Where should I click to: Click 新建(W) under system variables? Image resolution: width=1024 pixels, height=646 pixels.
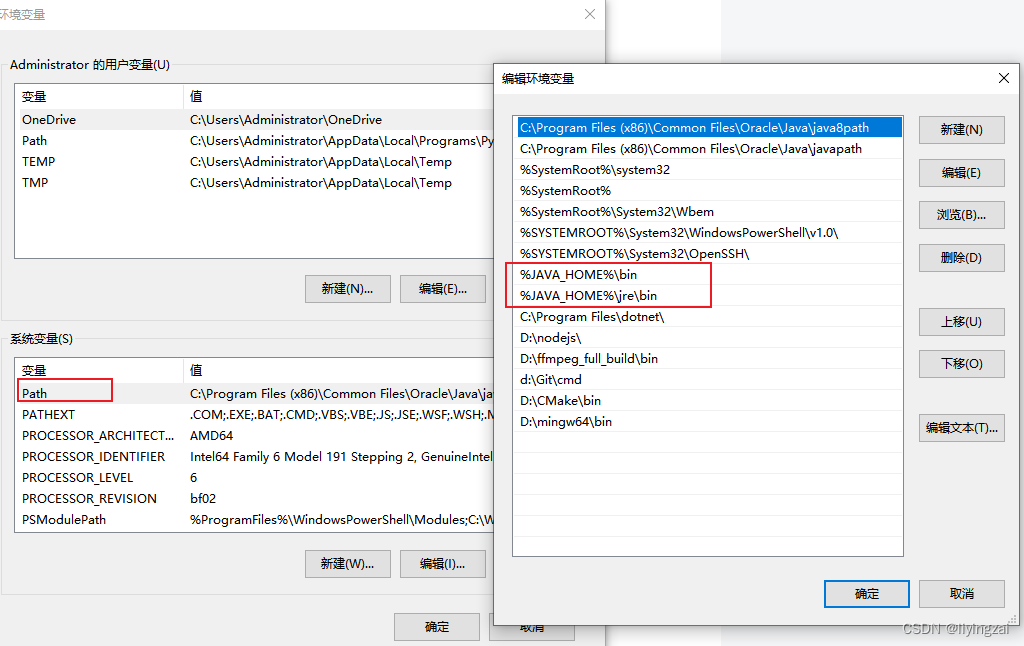tap(347, 563)
